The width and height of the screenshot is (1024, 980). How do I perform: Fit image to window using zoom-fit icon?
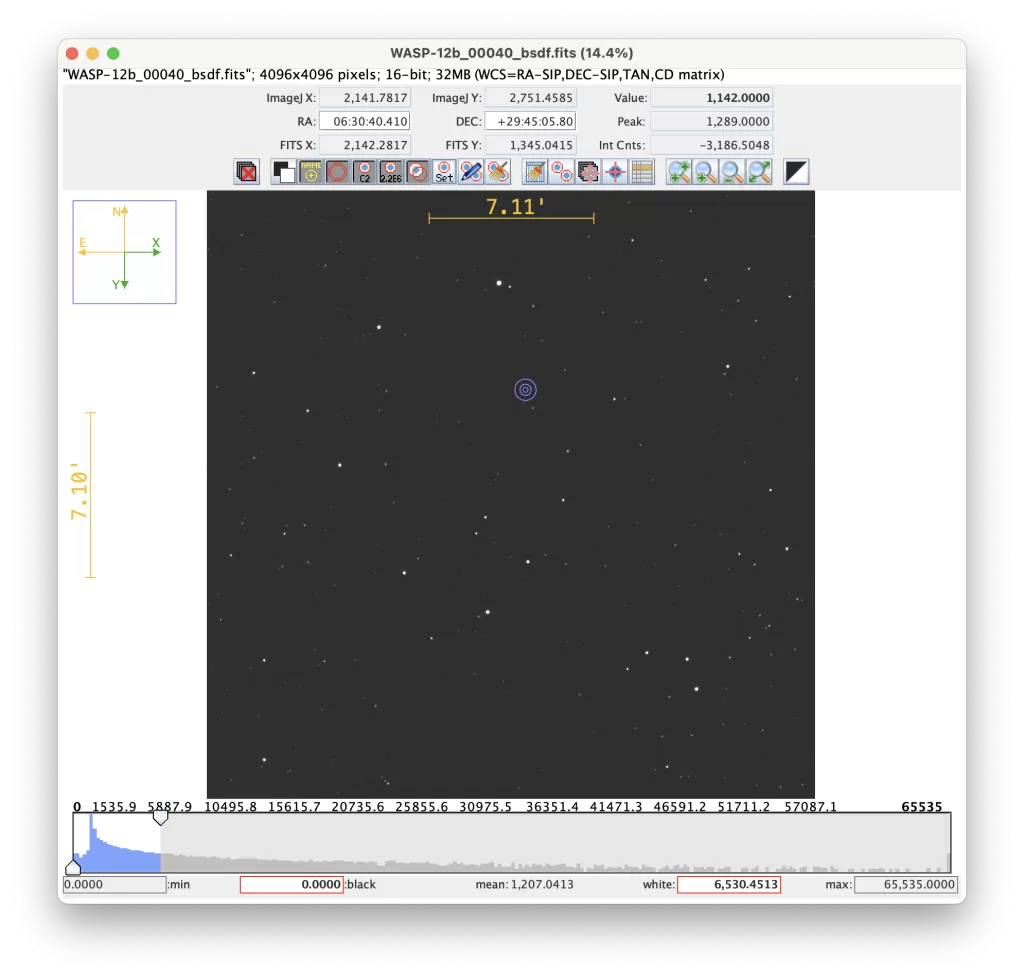pyautogui.click(x=759, y=172)
